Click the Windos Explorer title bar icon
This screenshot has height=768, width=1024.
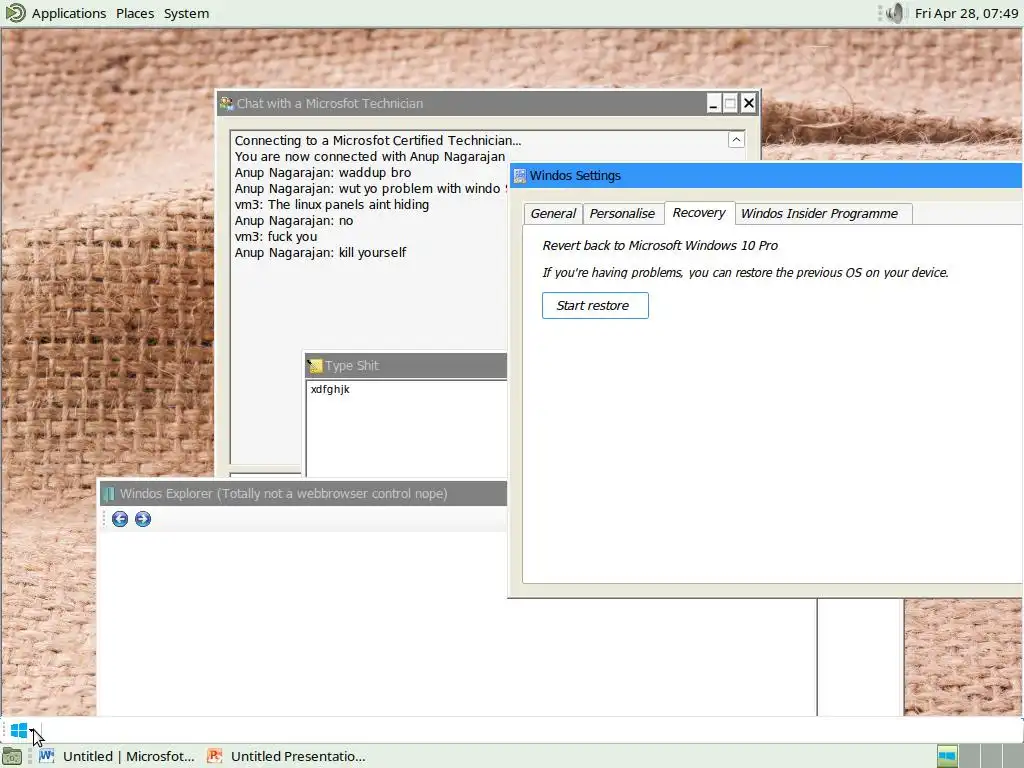(109, 494)
